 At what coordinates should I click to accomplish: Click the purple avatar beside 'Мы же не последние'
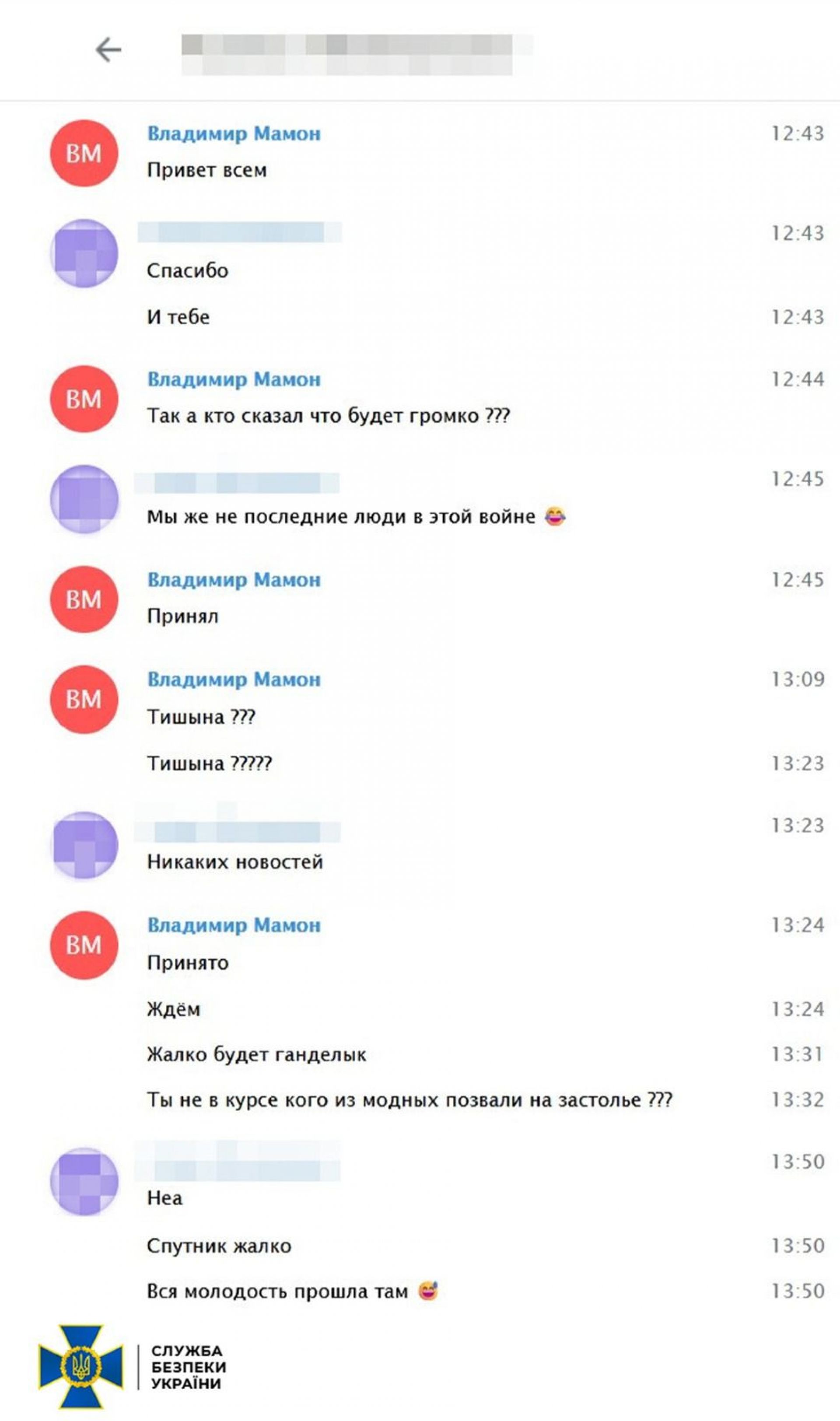[84, 499]
